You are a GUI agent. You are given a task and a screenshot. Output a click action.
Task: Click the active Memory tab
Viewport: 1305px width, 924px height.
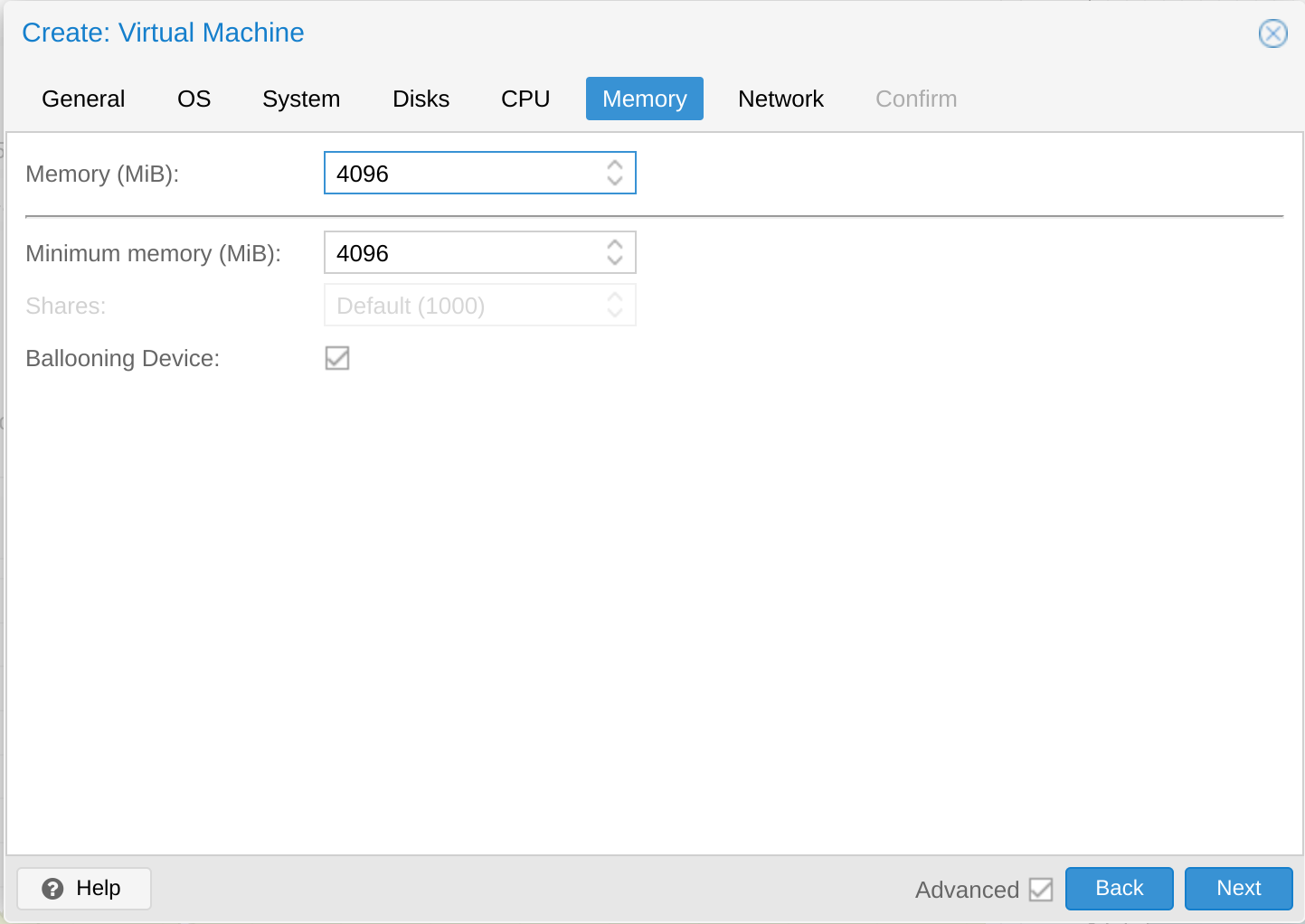pos(644,99)
